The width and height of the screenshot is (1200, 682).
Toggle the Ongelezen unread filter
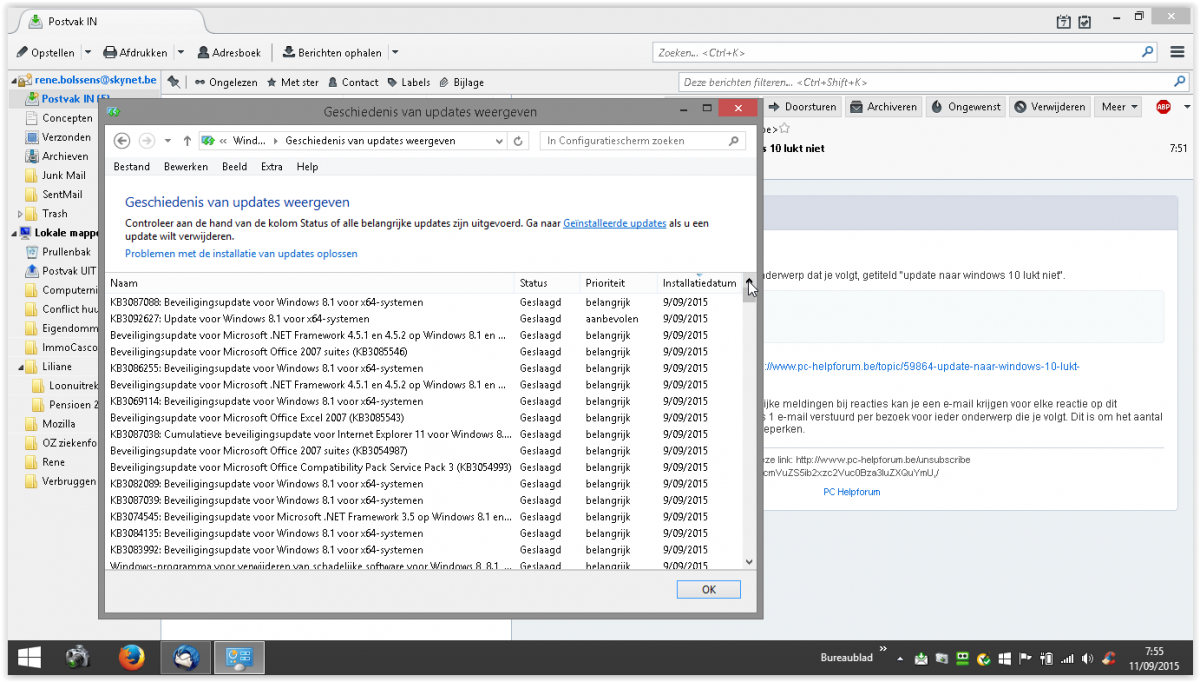226,82
